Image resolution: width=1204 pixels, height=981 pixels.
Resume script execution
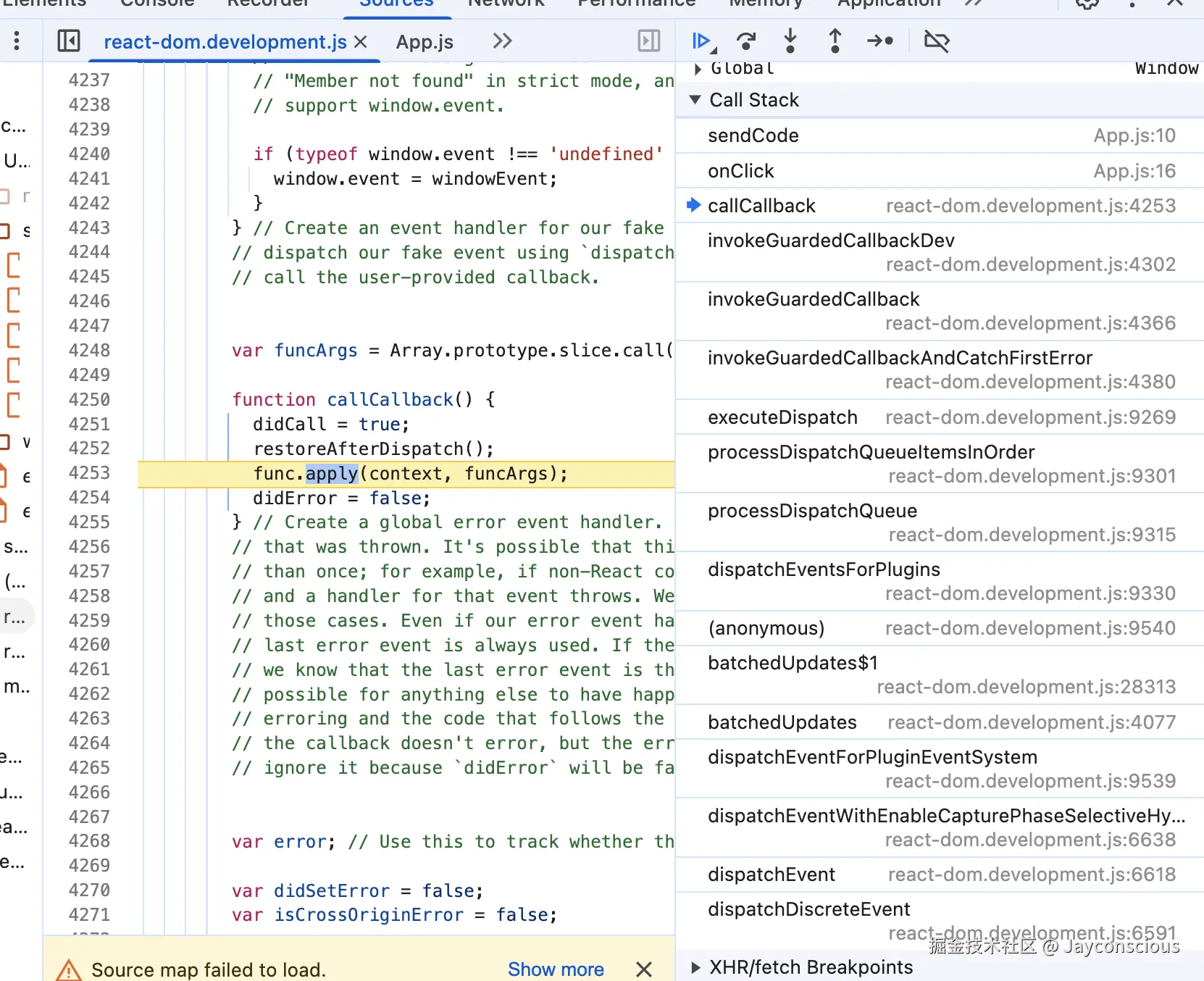click(703, 41)
